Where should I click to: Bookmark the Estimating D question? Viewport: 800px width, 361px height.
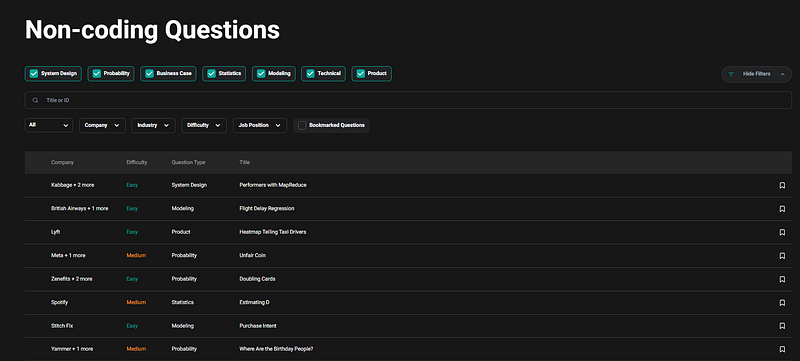(782, 303)
